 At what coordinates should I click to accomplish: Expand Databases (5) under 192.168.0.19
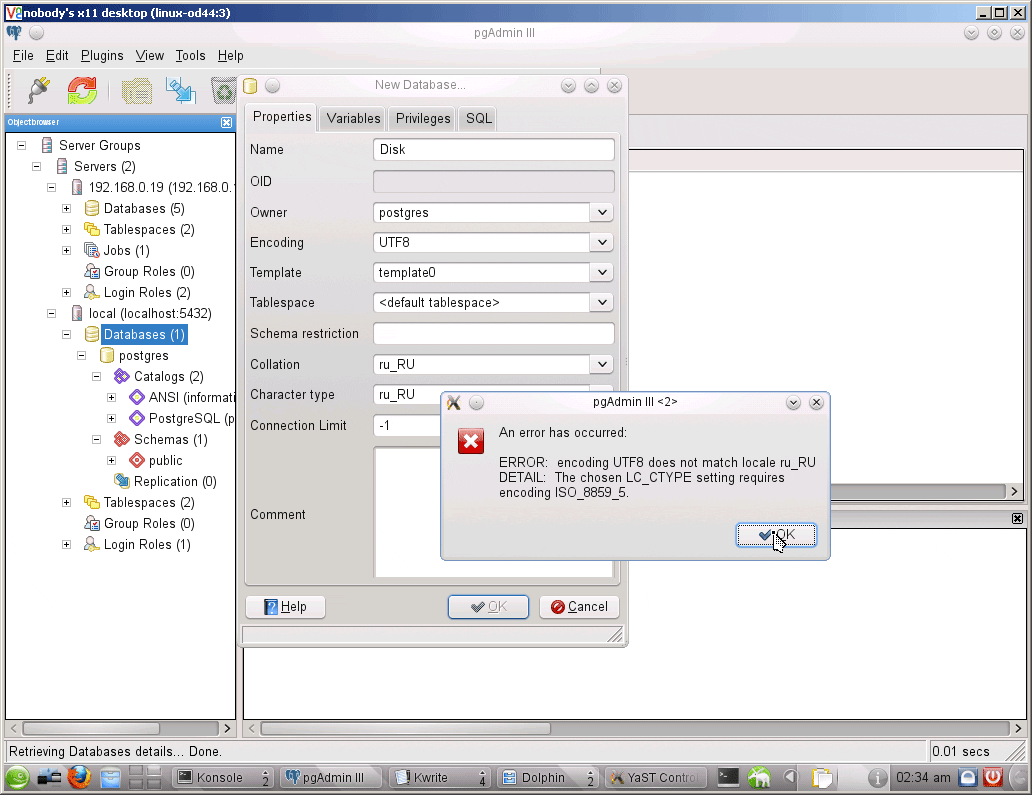coord(66,209)
